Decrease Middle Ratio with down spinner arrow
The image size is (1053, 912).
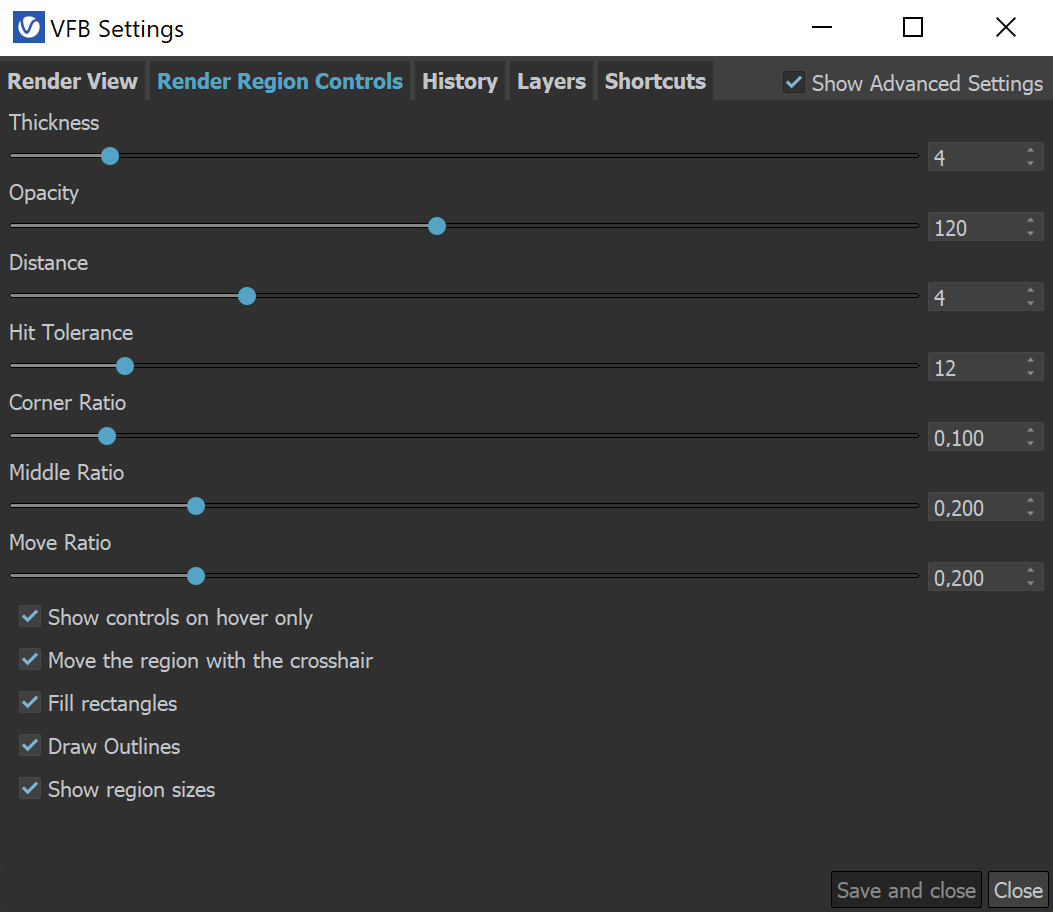click(1030, 514)
